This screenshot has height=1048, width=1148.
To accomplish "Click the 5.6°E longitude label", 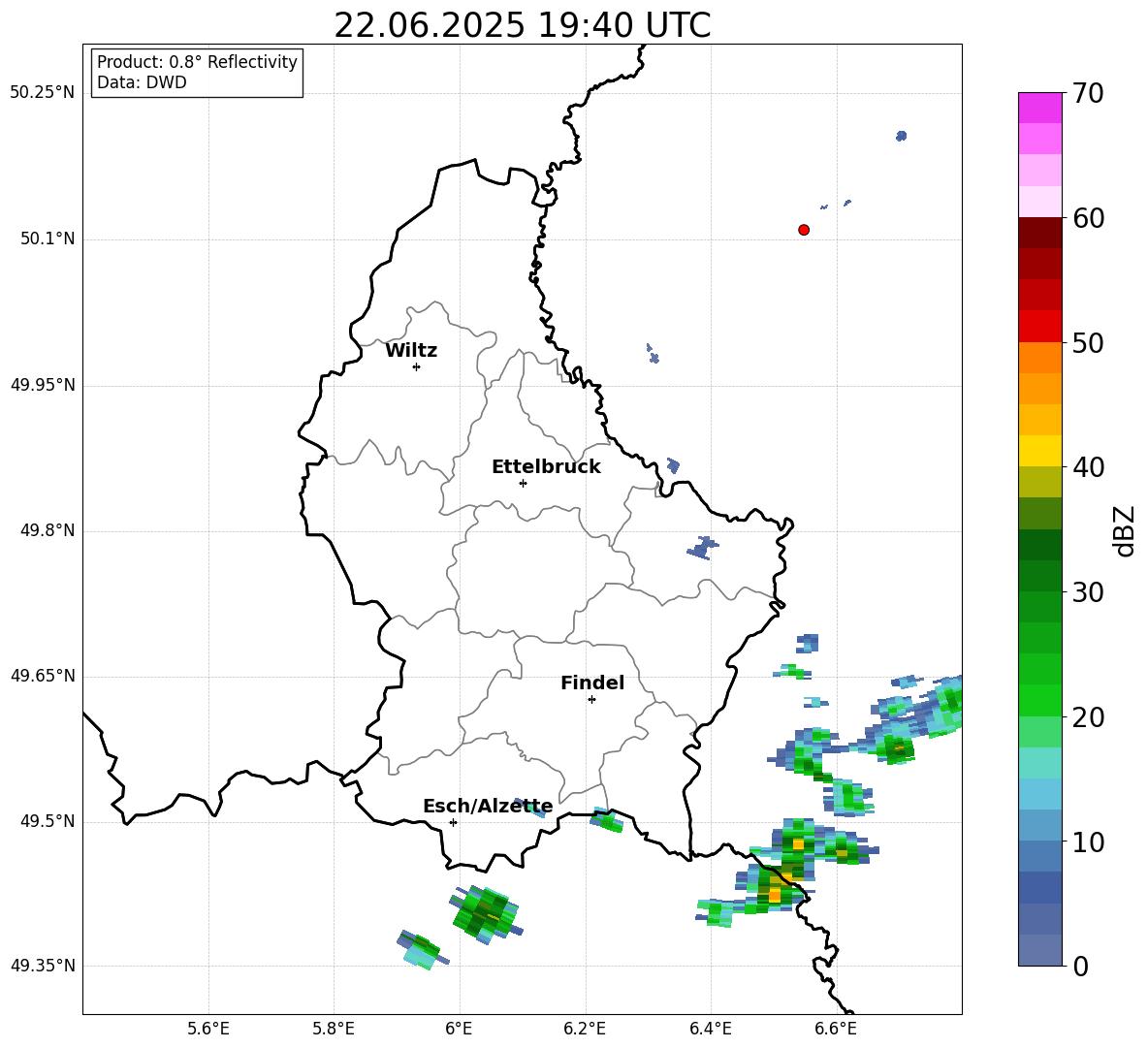I will pos(208,1029).
